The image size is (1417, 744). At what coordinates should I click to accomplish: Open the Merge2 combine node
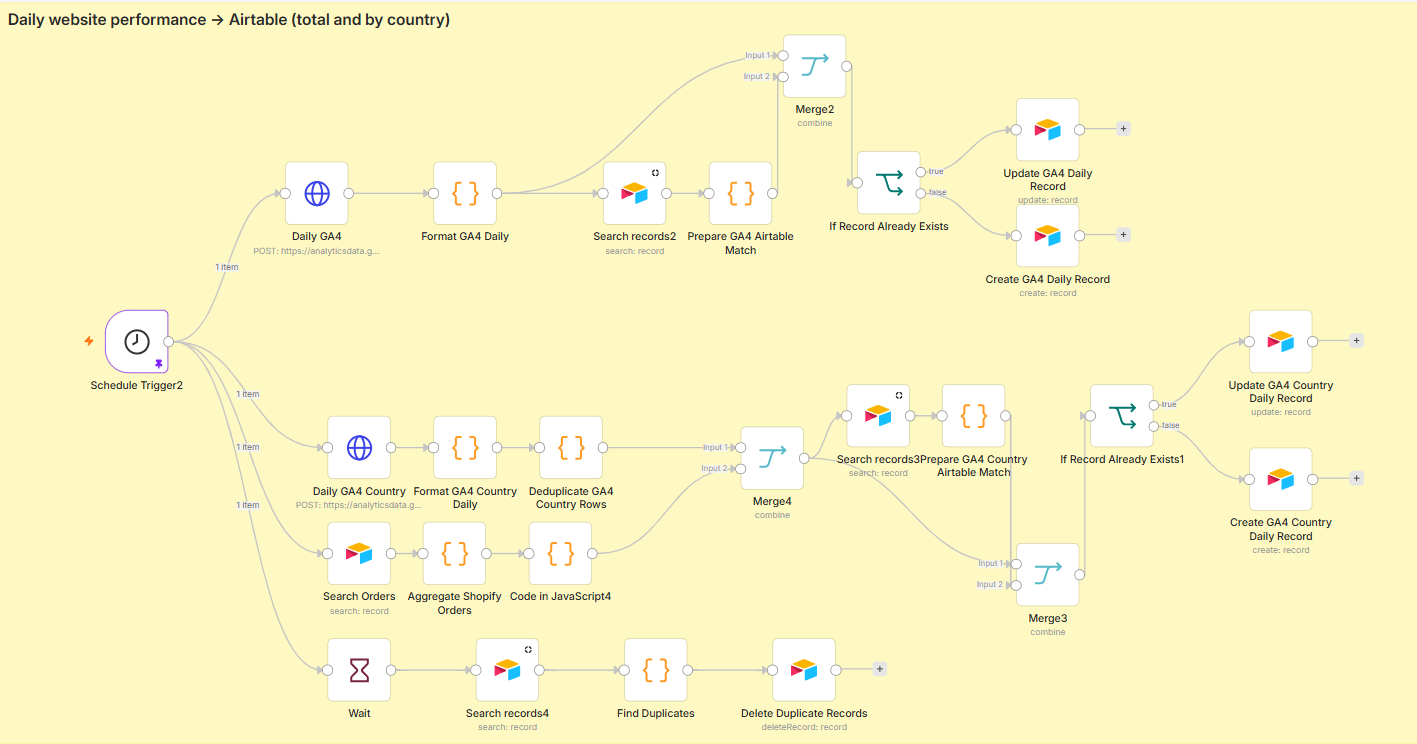pos(815,67)
